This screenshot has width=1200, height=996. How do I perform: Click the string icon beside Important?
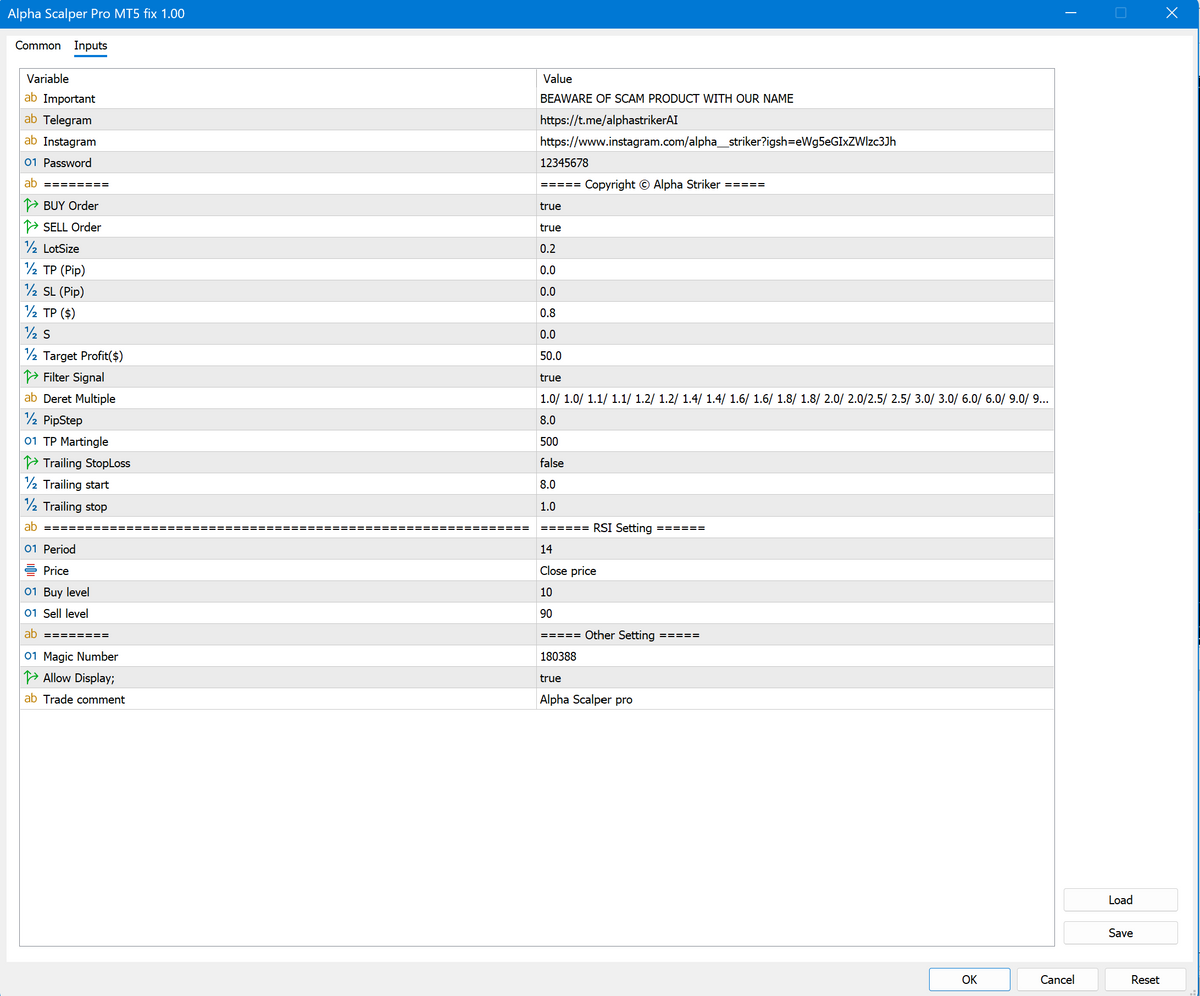30,99
